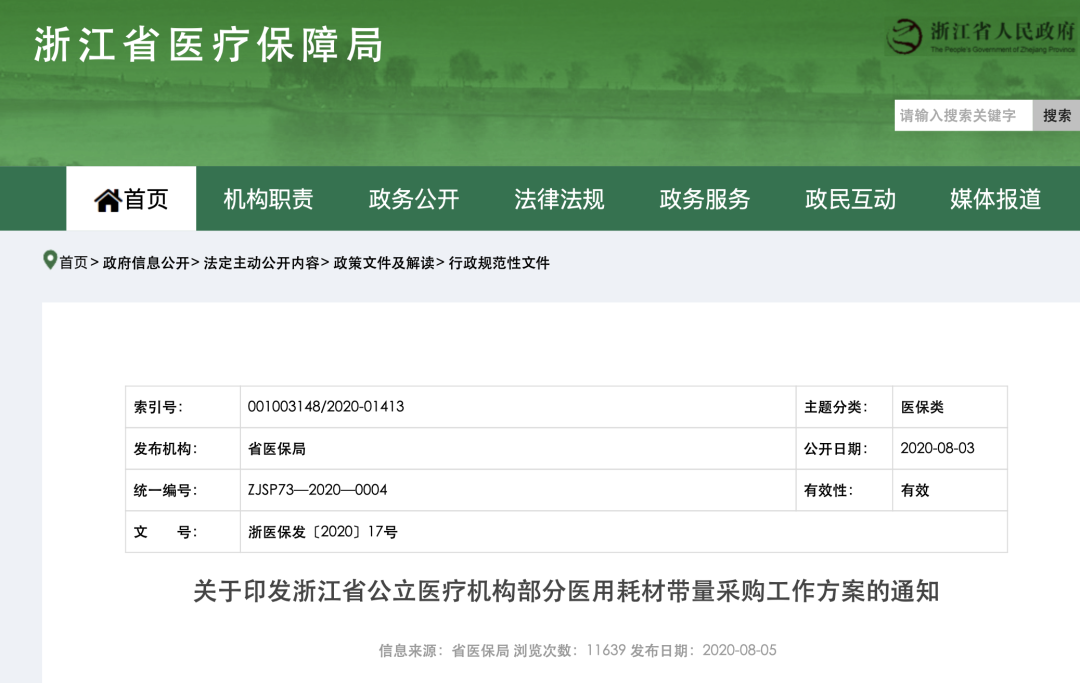The image size is (1080, 683).
Task: Click the 首页 breadcrumb link
Action: tap(73, 263)
